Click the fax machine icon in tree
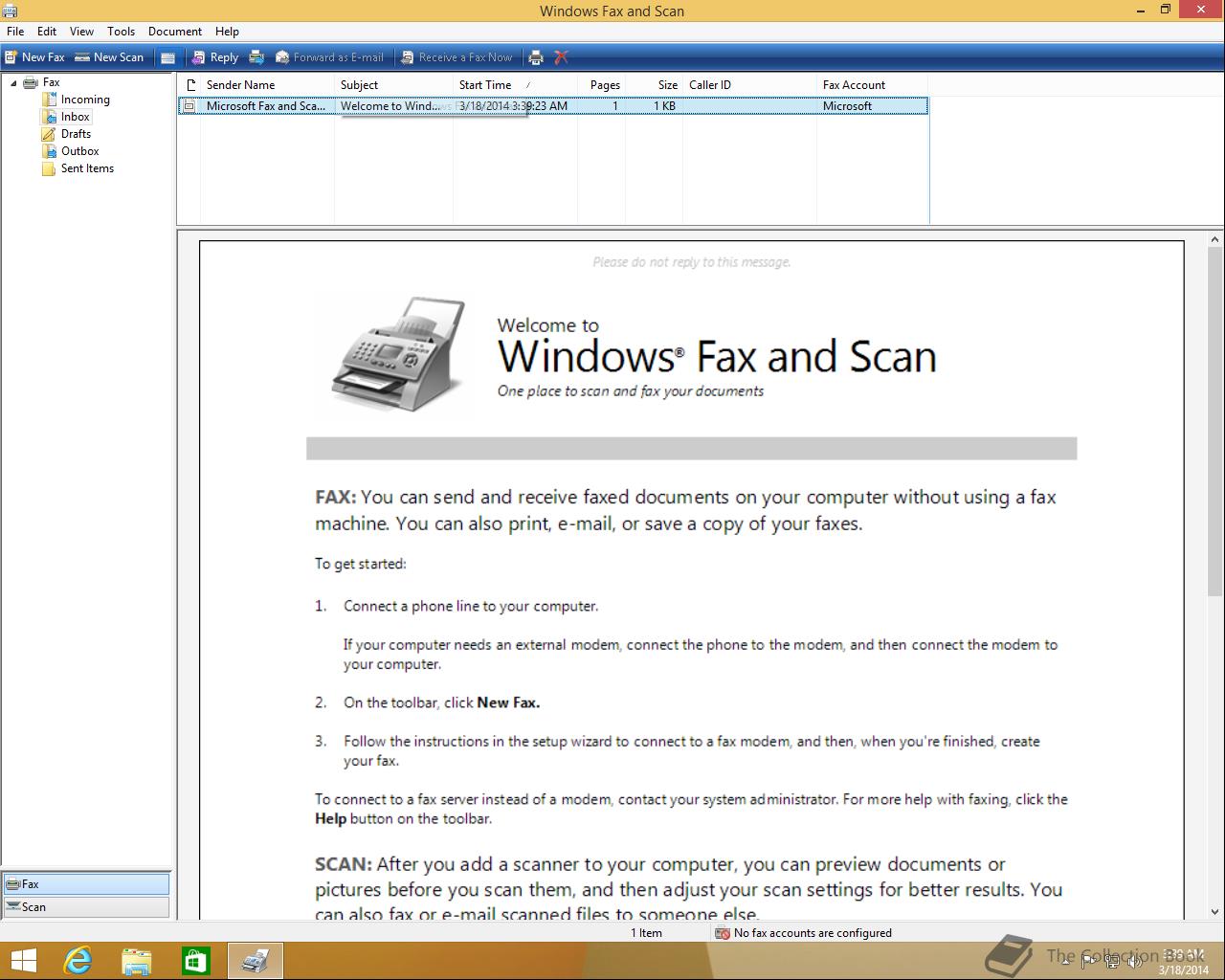 pos(31,82)
